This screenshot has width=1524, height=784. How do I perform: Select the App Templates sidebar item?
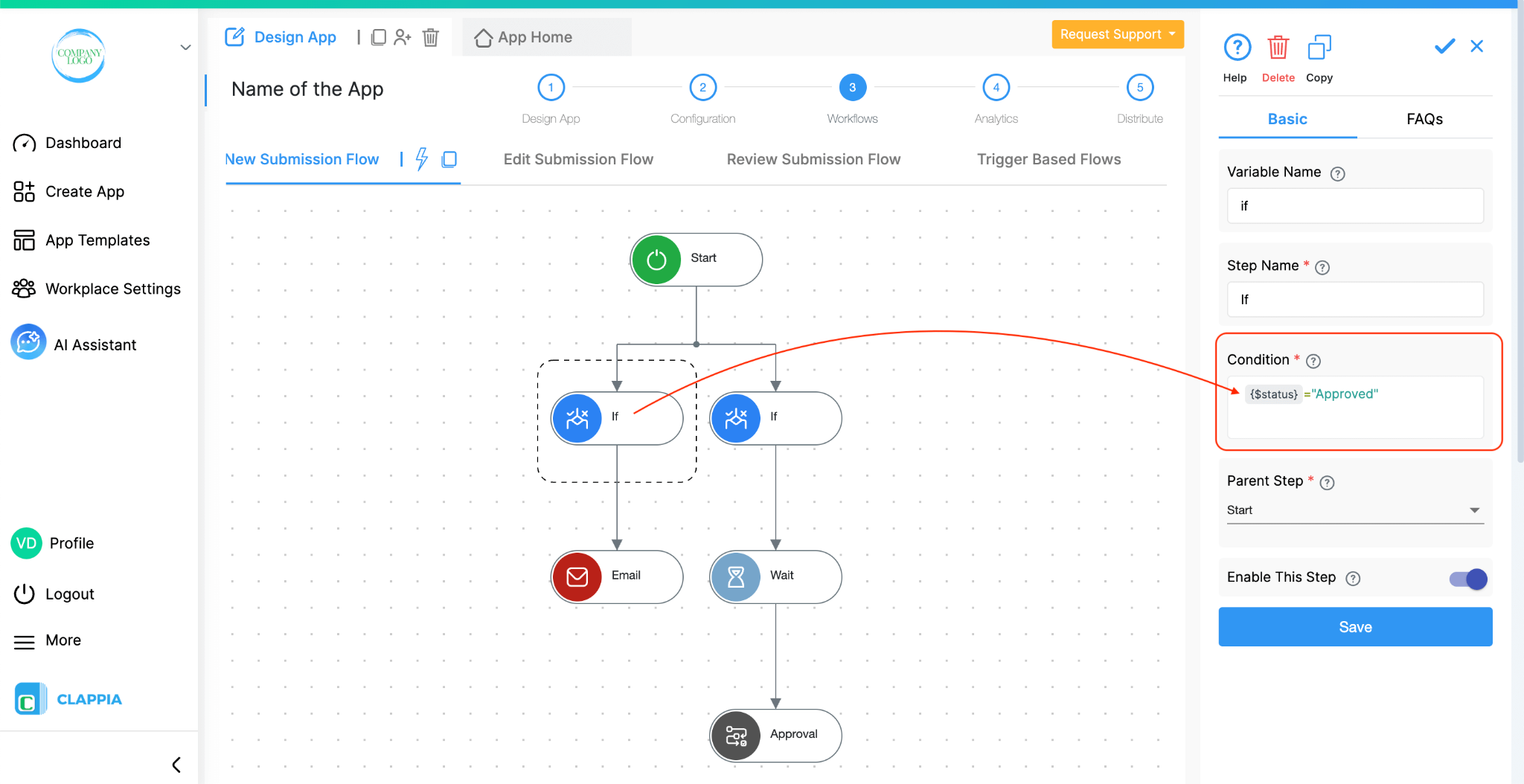pos(96,240)
